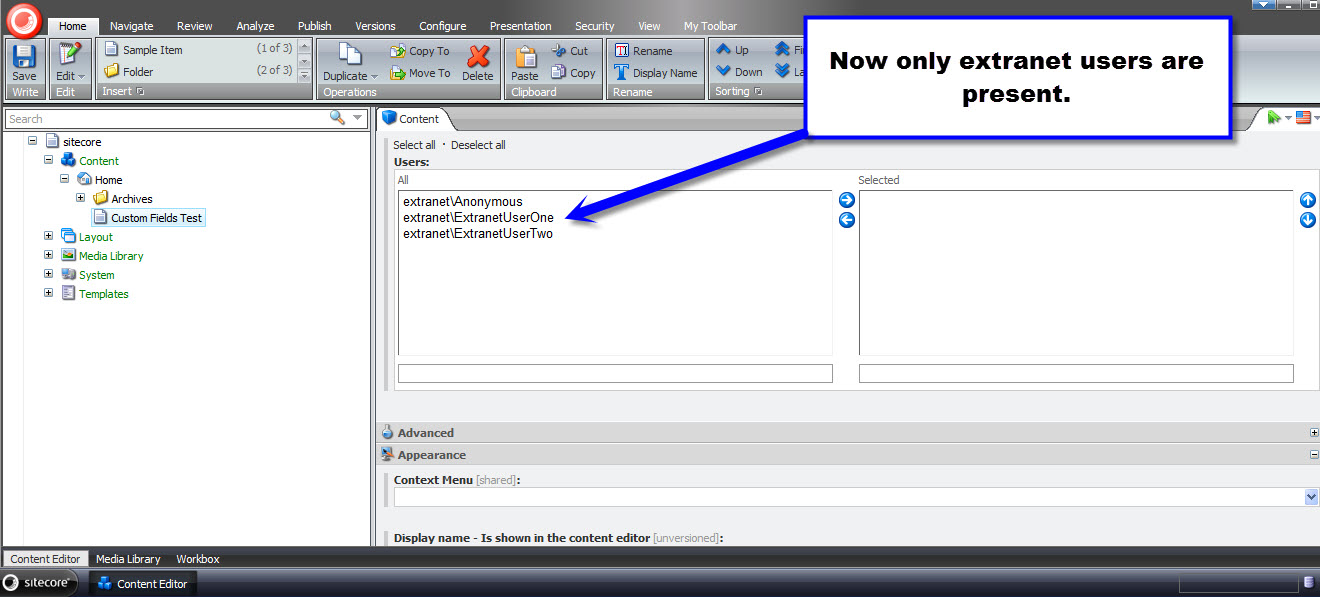Open the Publish ribbon tab
This screenshot has height=597, width=1320.
click(314, 26)
